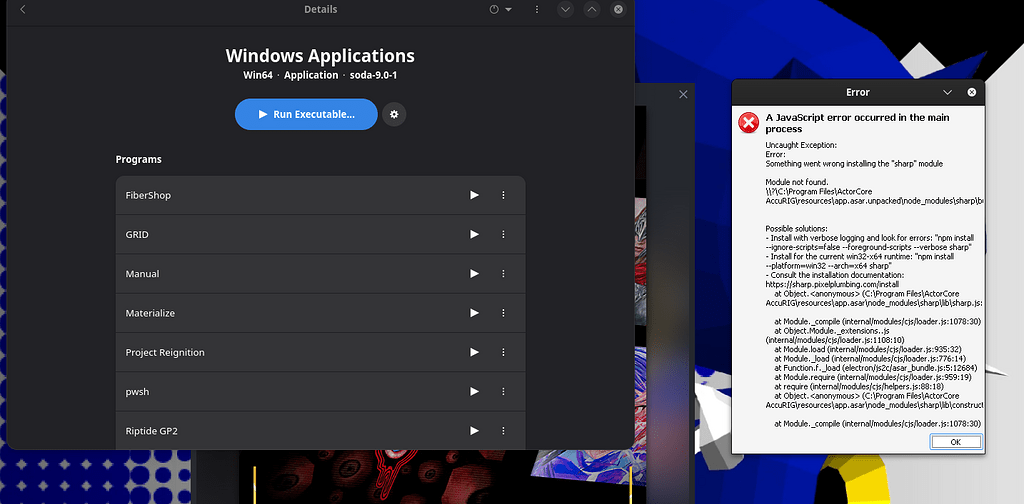Screen dimensions: 1024x504
Task: Open the Manual options menu
Action: point(504,274)
